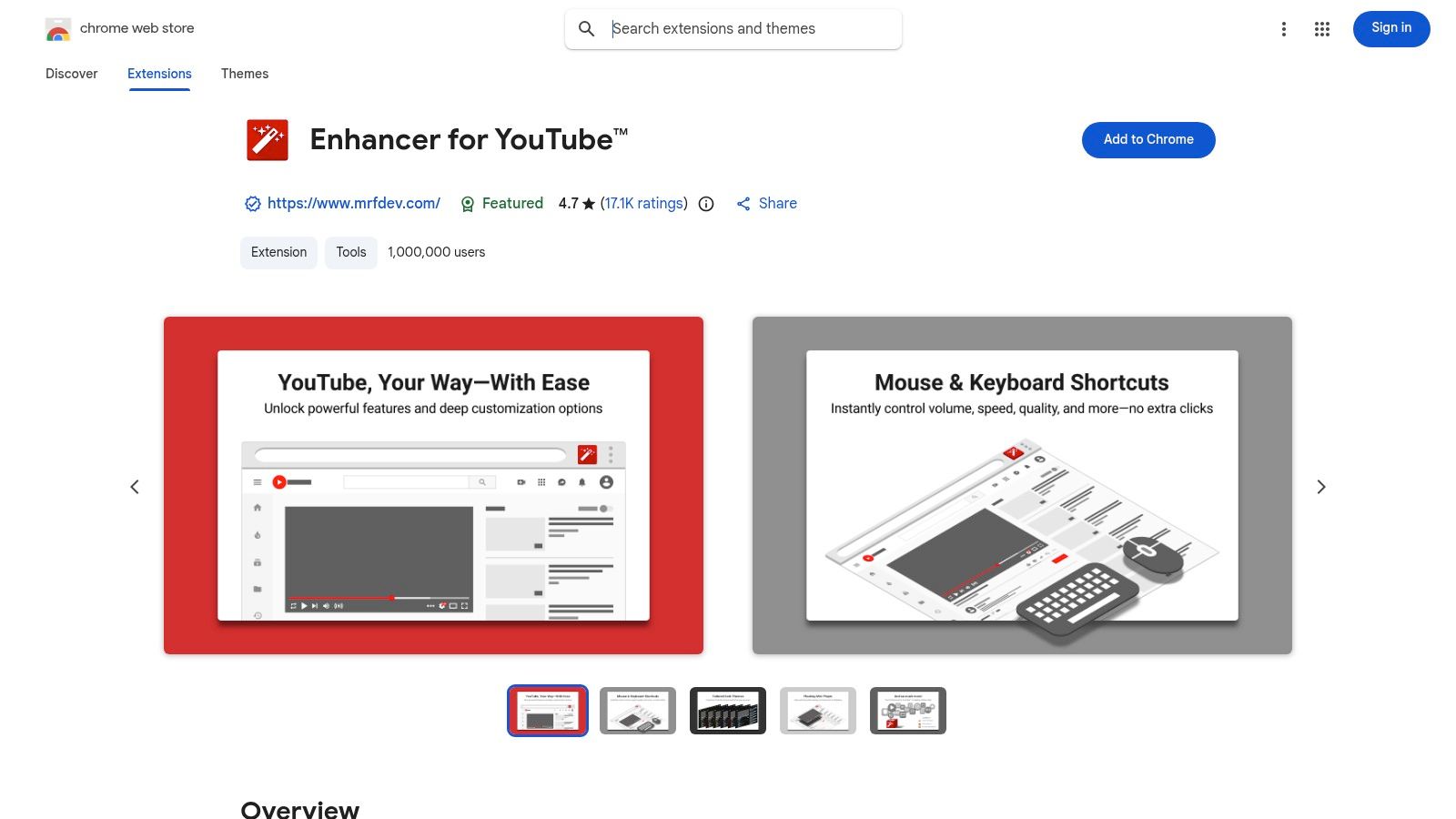Click the ratings info tooltip icon
1456x819 pixels.
706,204
